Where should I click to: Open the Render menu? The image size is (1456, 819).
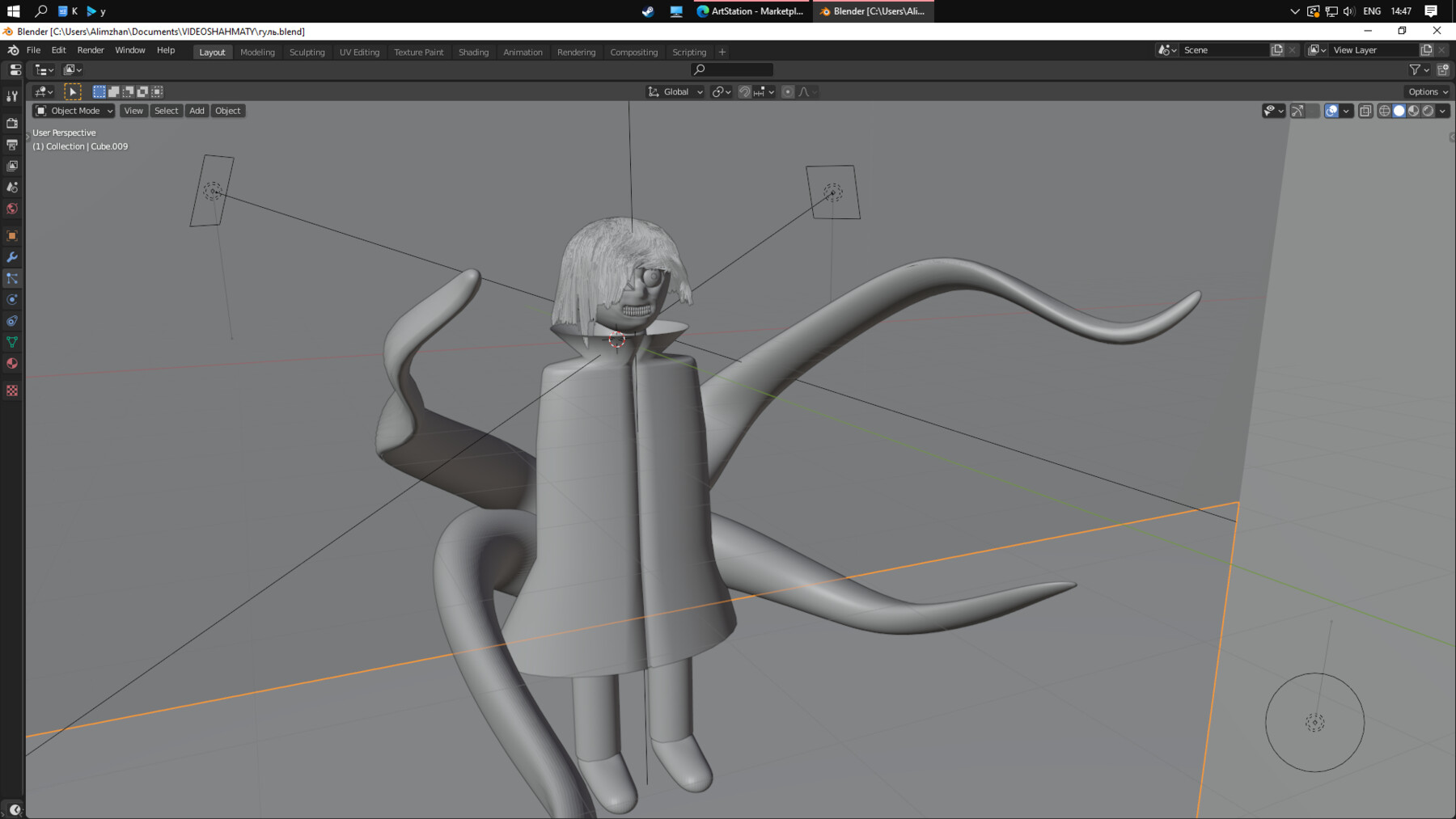(91, 50)
